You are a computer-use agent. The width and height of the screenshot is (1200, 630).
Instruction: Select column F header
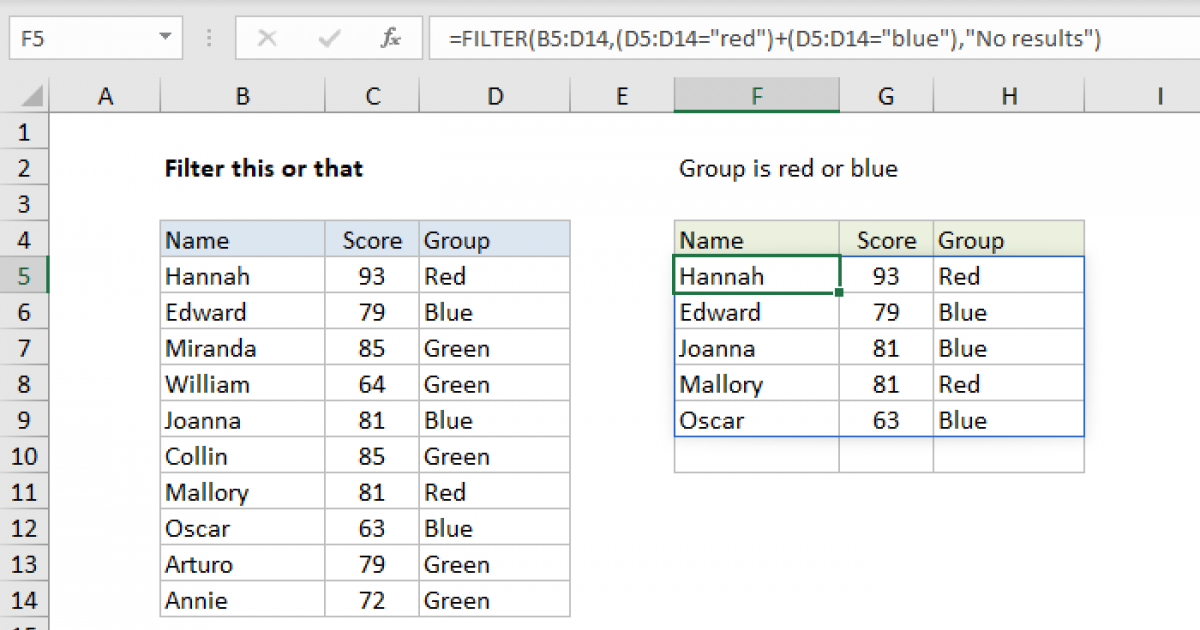click(756, 95)
